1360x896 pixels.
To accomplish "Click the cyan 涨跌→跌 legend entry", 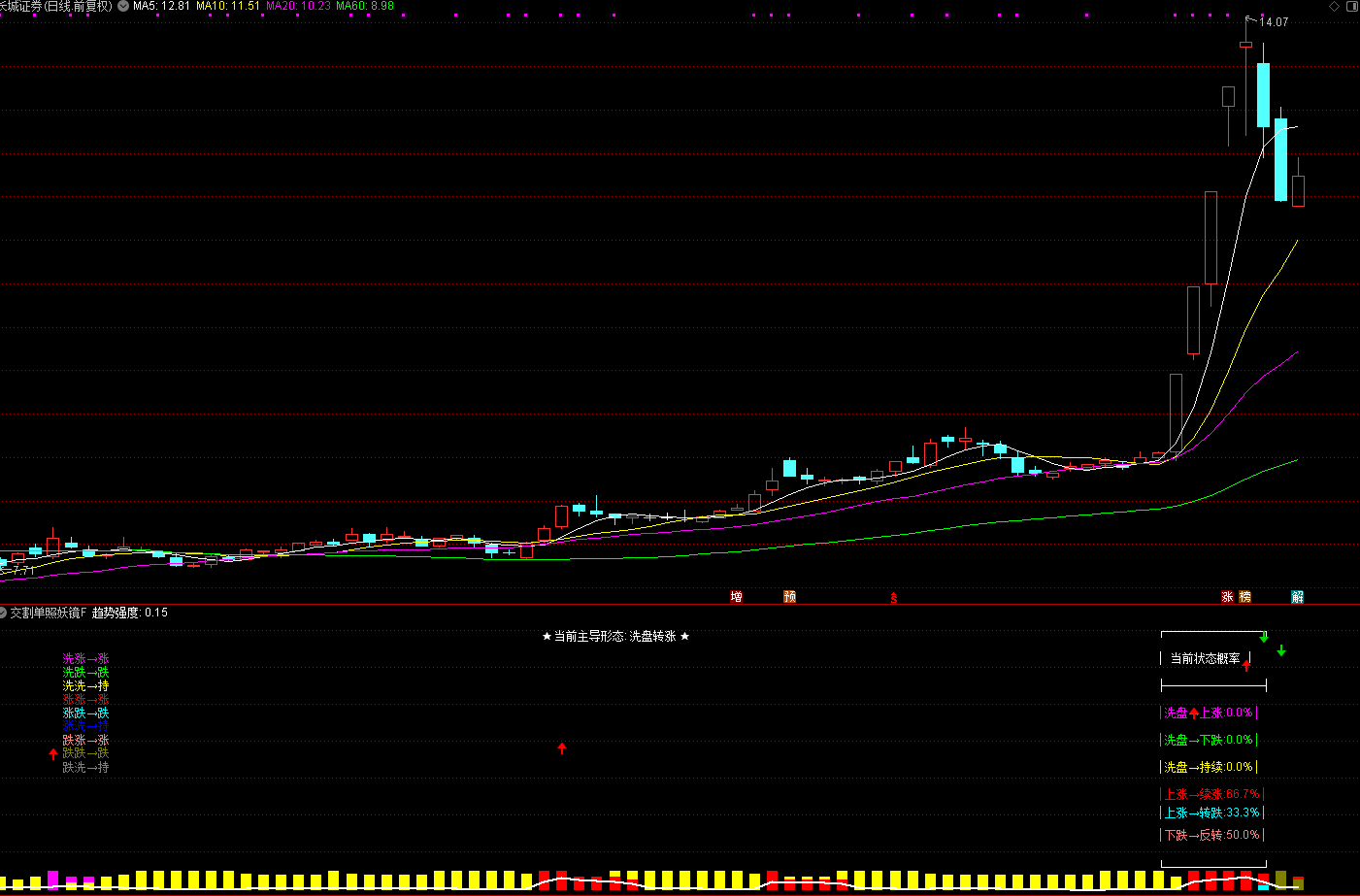I will 85,713.
